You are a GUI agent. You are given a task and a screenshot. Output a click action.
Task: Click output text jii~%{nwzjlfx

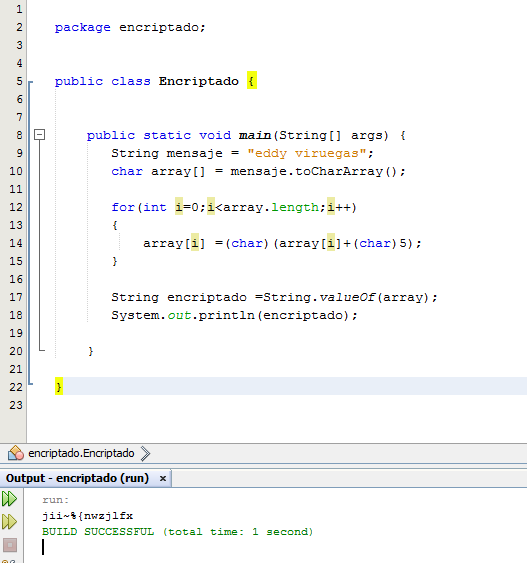click(x=88, y=516)
